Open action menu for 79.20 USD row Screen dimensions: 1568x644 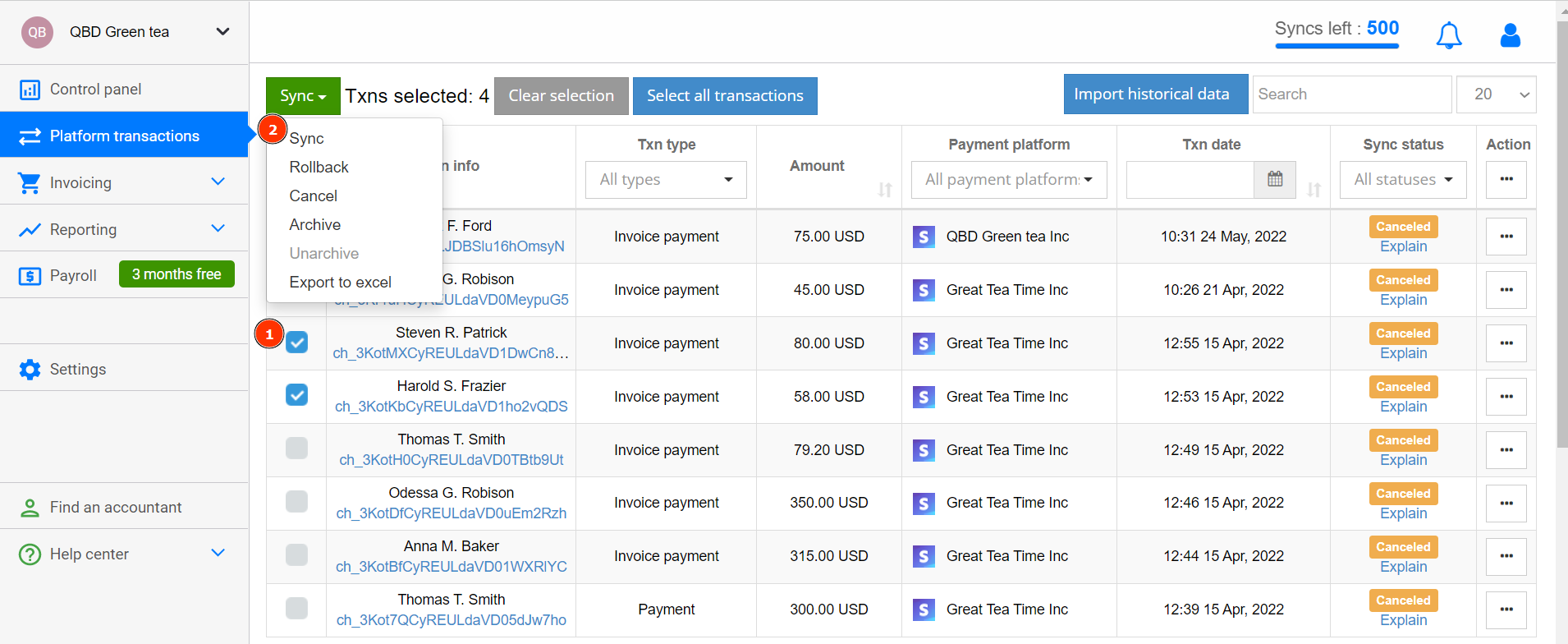1506,450
